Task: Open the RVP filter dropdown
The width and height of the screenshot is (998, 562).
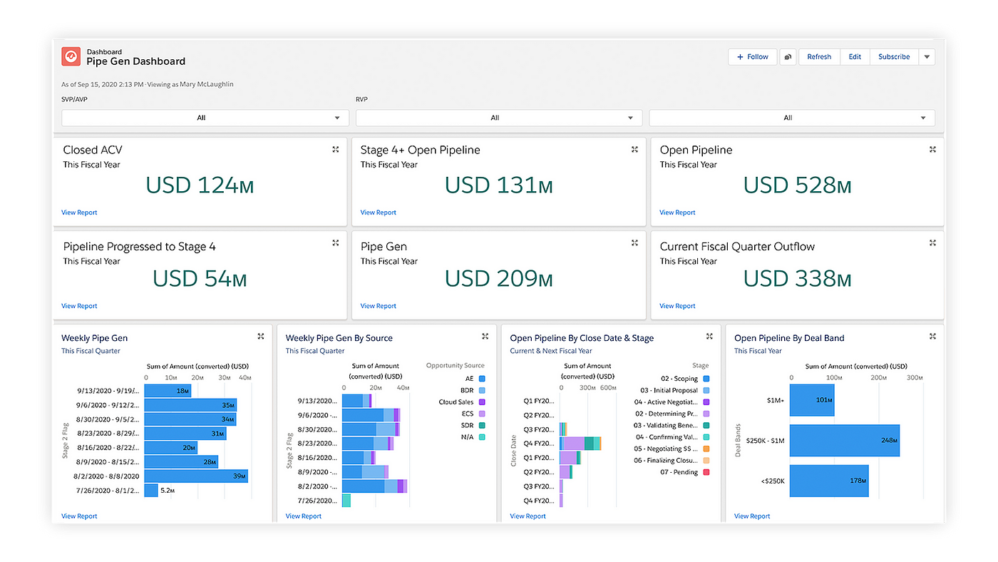Action: (498, 118)
